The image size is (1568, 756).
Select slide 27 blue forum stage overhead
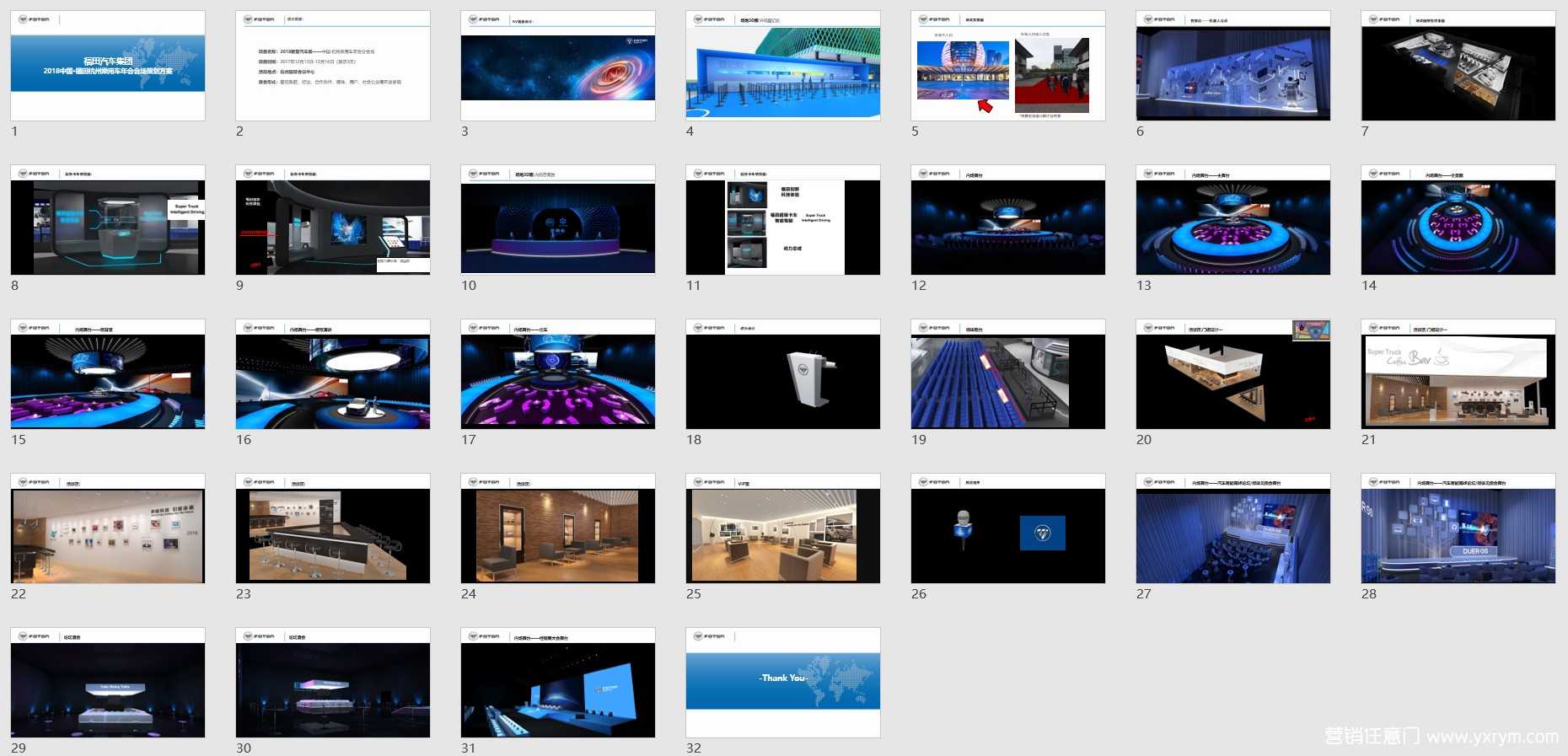tap(1233, 528)
